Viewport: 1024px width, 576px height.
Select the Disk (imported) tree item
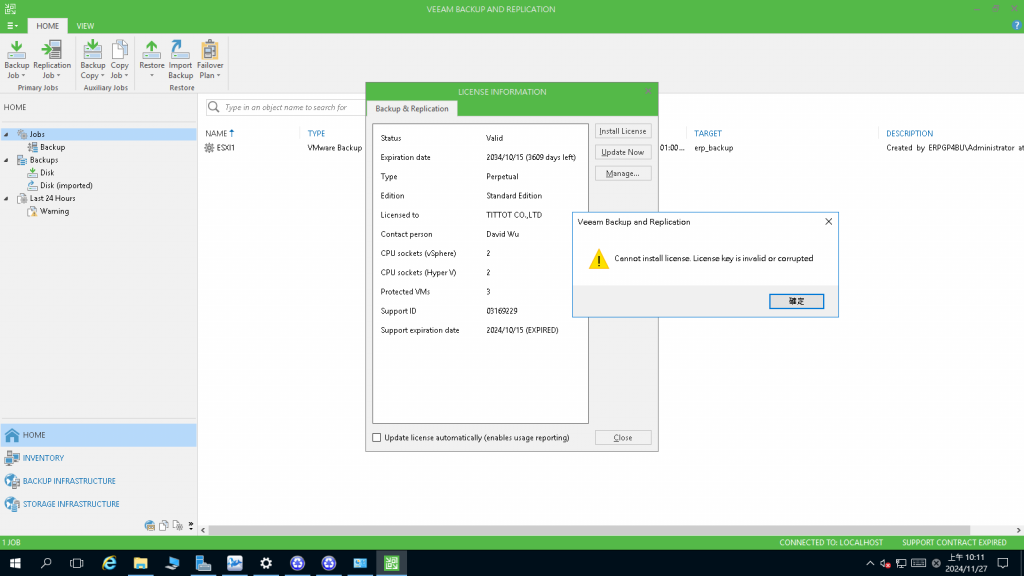[66, 185]
